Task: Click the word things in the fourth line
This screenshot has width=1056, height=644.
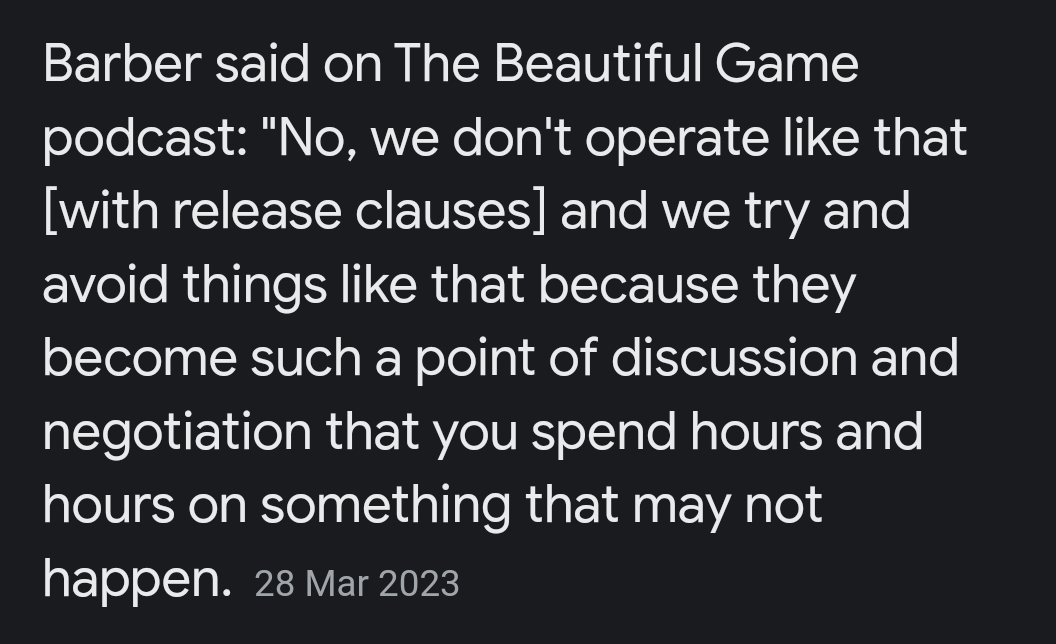Action: pos(255,286)
